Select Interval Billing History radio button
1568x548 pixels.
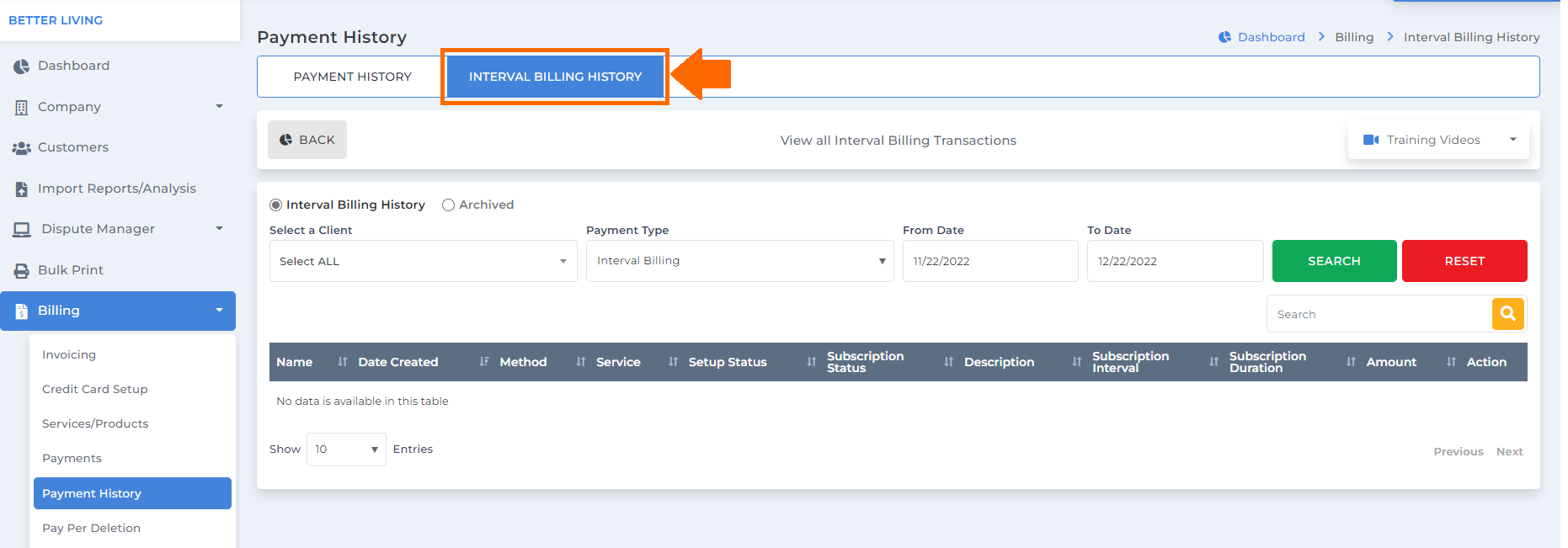(275, 205)
